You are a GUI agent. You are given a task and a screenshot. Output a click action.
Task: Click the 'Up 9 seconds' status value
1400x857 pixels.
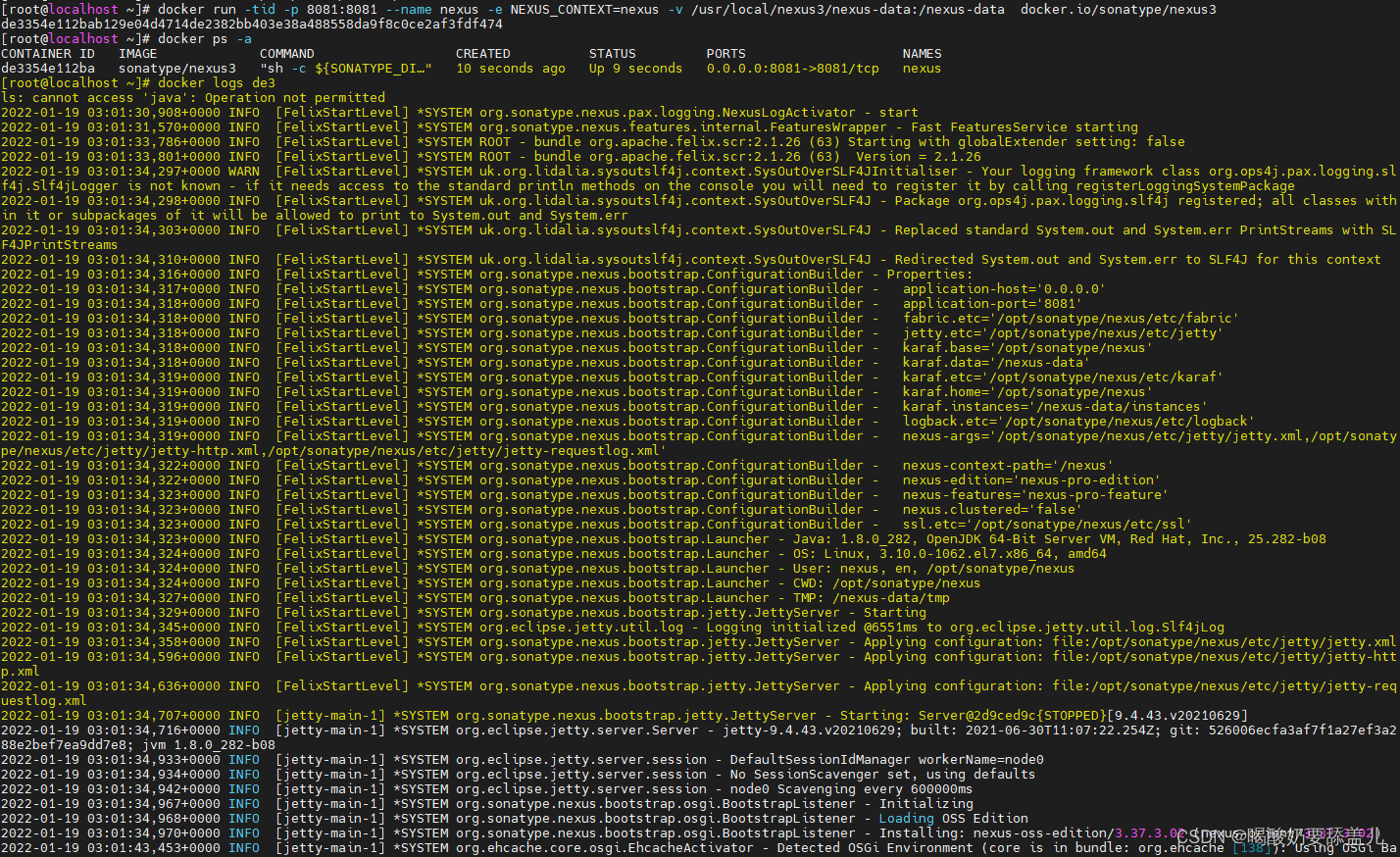636,69
